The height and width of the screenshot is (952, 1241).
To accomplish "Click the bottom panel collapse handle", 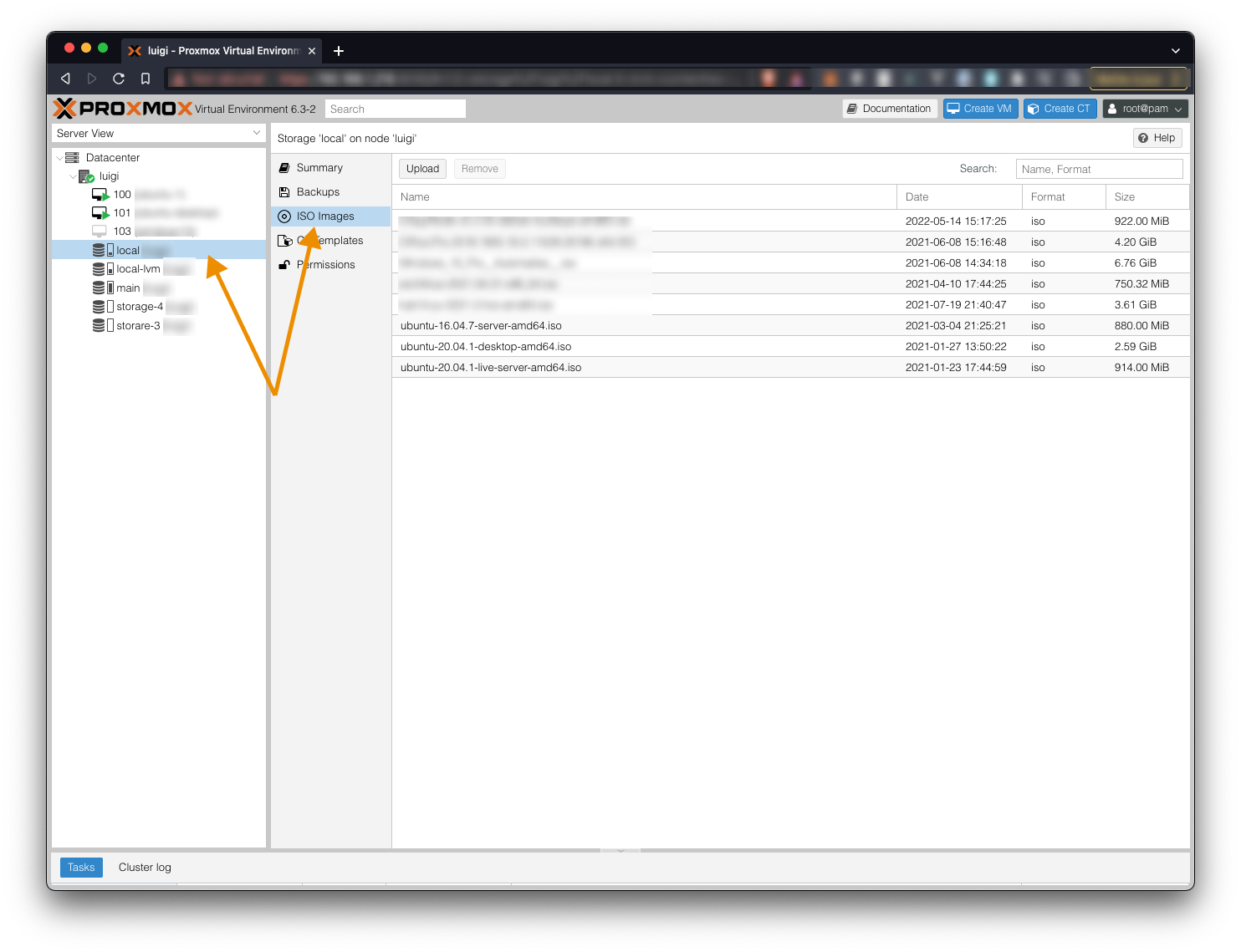I will coord(620,851).
